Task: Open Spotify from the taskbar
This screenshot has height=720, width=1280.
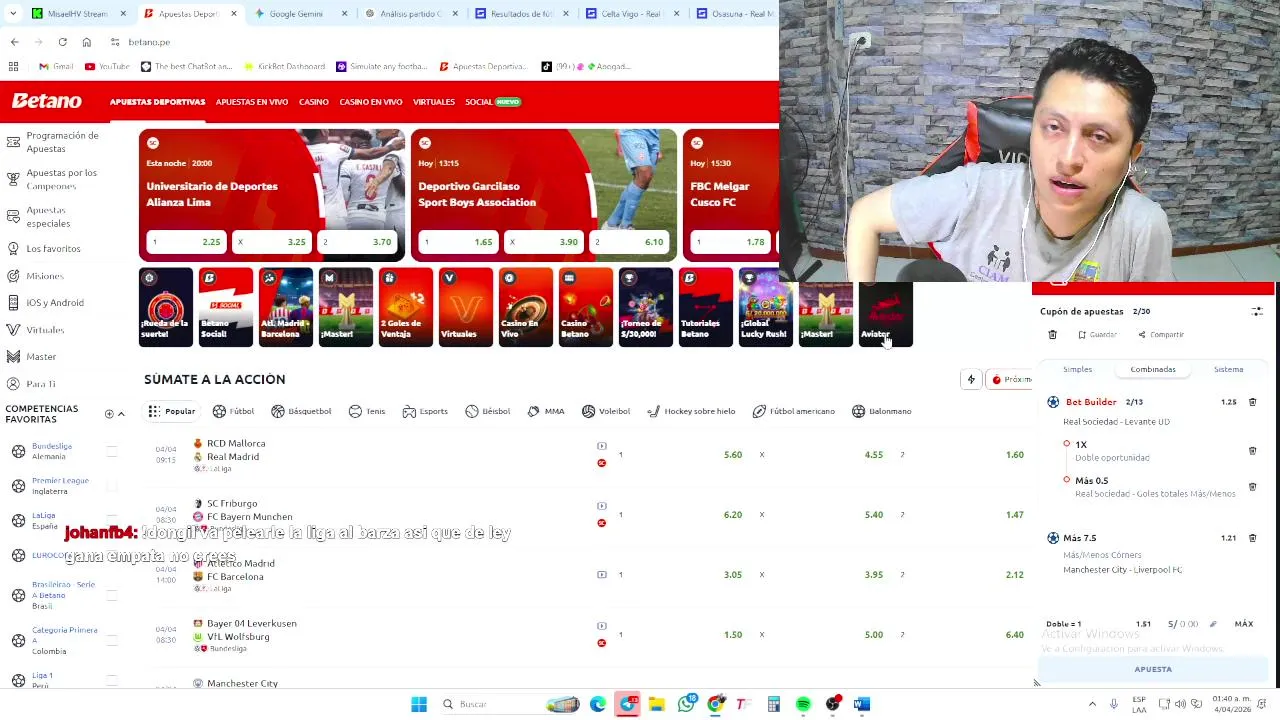Action: pos(803,704)
